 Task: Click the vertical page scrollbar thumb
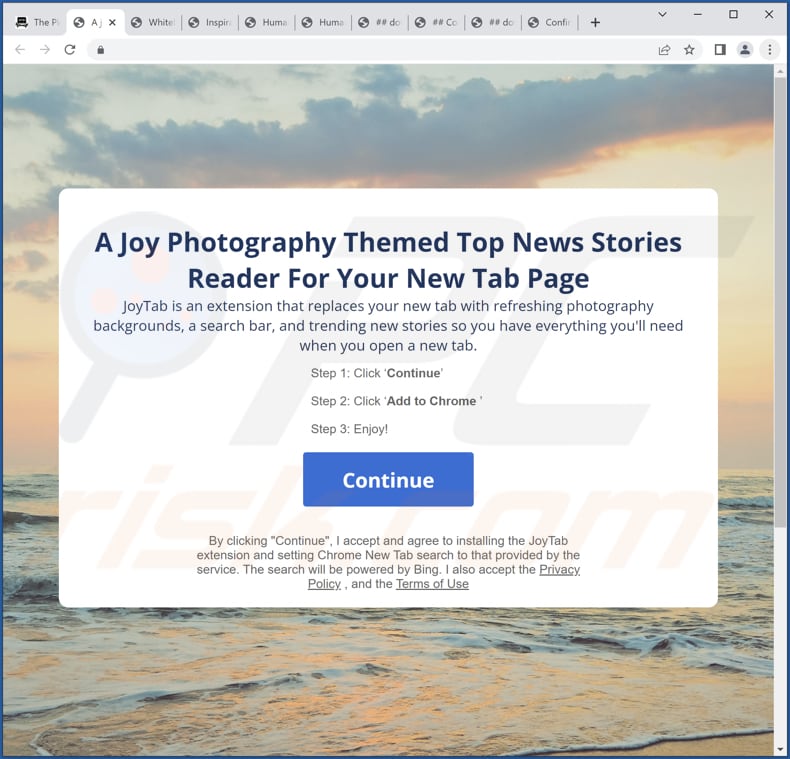point(780,302)
